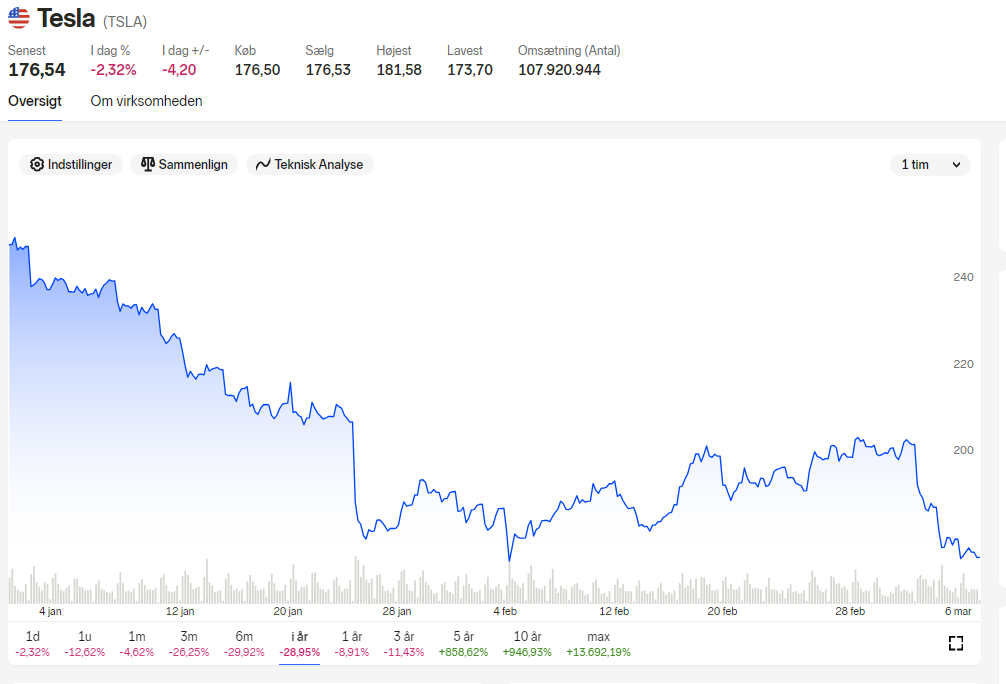The height and width of the screenshot is (684, 1006).
Task: Click the 4 feb date label
Action: 505,611
